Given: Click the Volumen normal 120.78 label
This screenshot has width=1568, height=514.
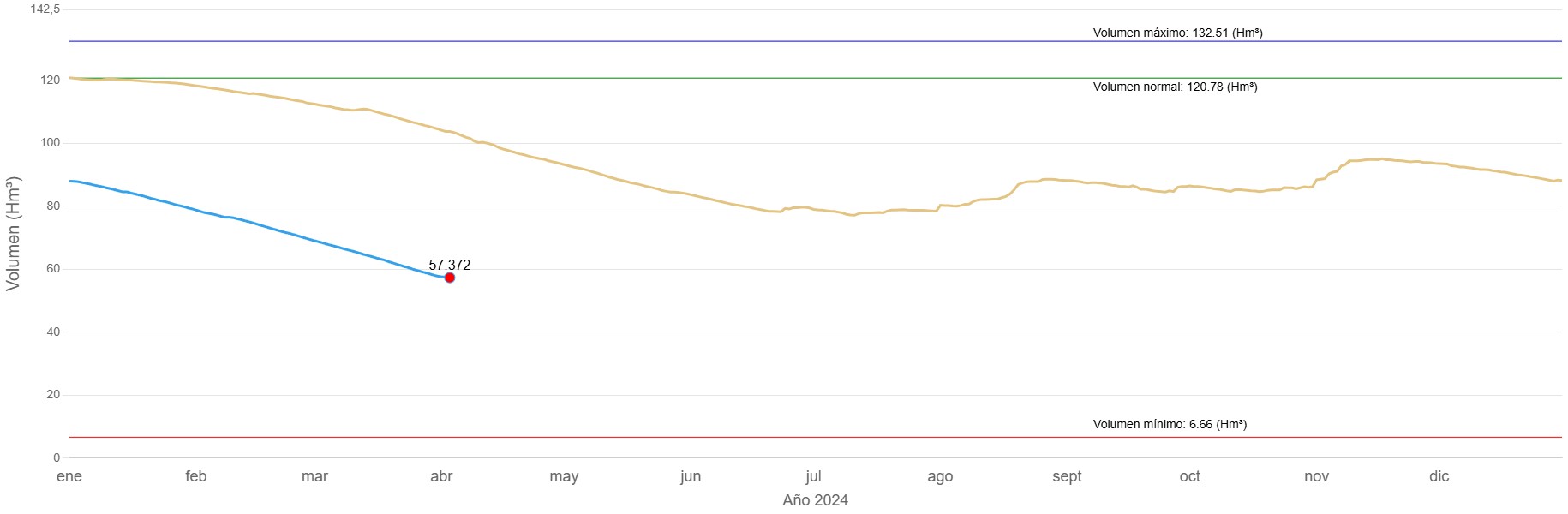Looking at the screenshot, I should (x=1175, y=87).
